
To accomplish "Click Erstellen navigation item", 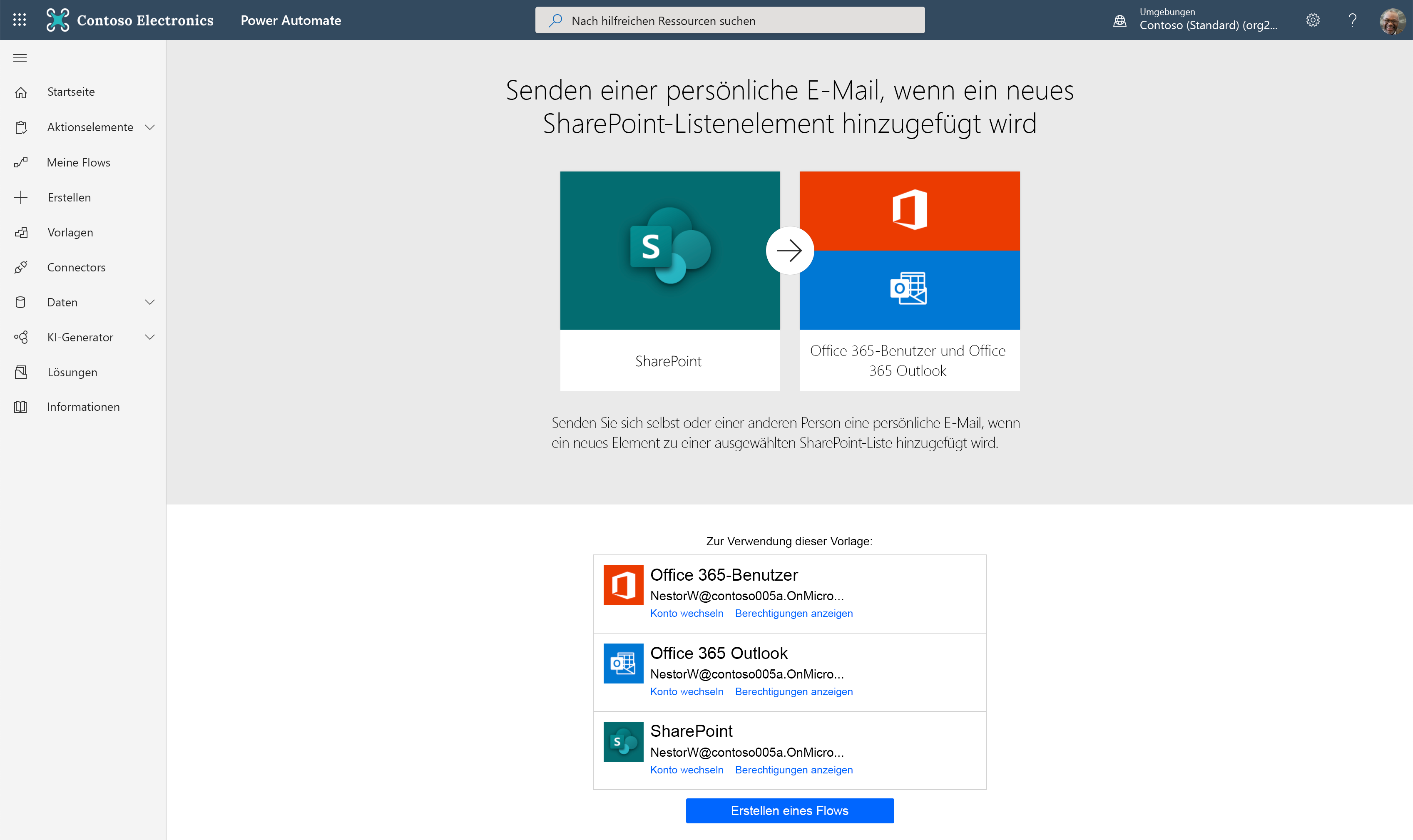I will [x=68, y=197].
